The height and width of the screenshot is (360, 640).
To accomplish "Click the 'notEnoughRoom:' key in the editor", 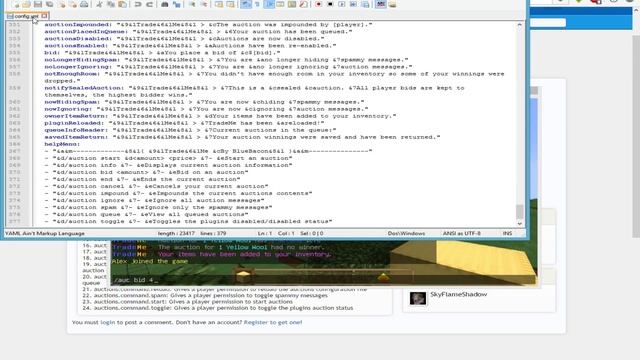I will tap(72, 74).
